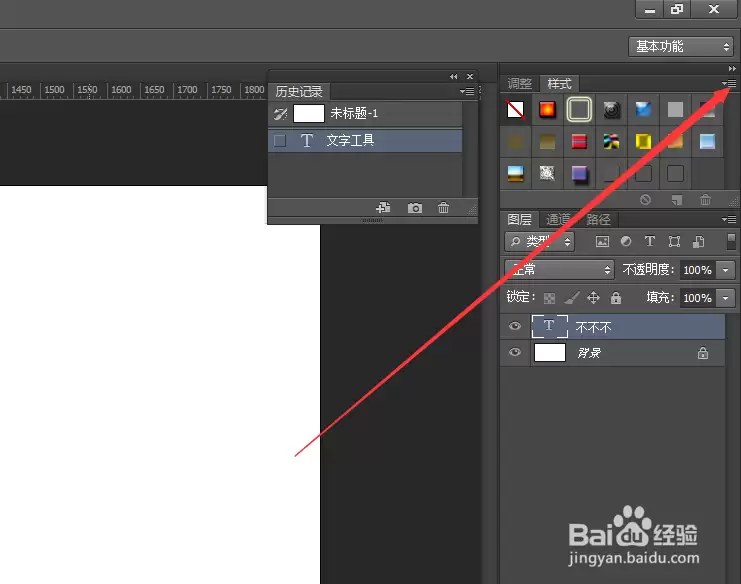Create a new style icon
Viewport: 741px width, 584px height.
coord(677,200)
